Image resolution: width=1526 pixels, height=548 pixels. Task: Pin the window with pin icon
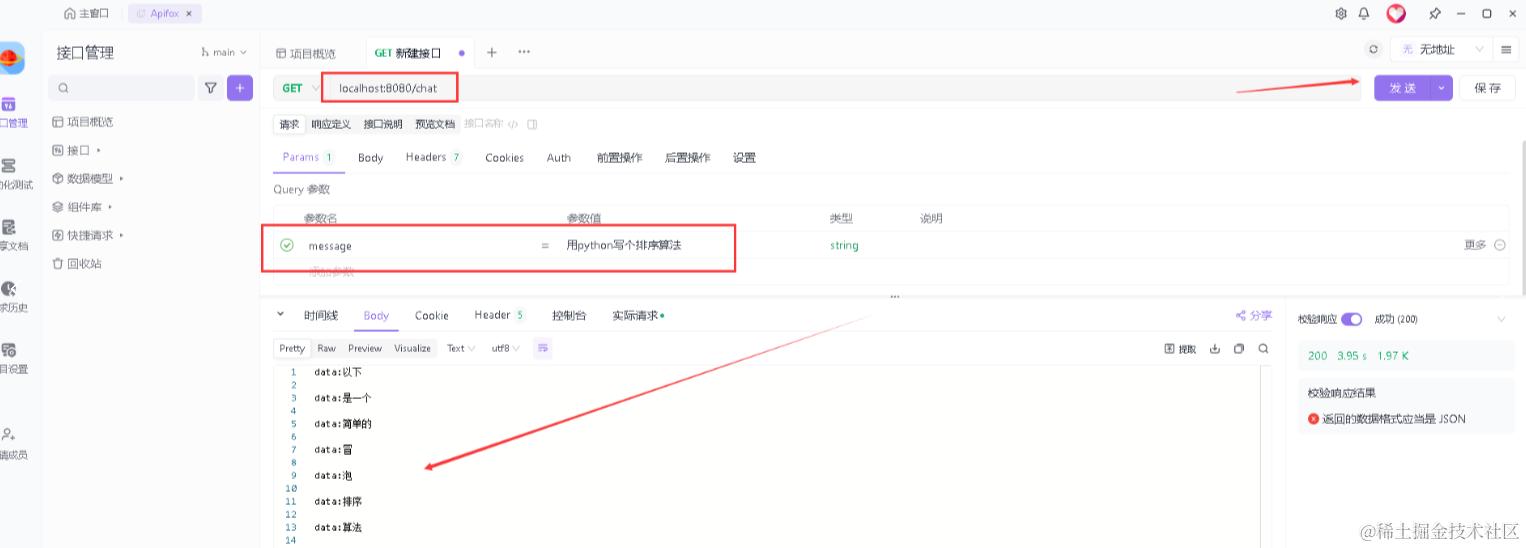(x=1435, y=13)
